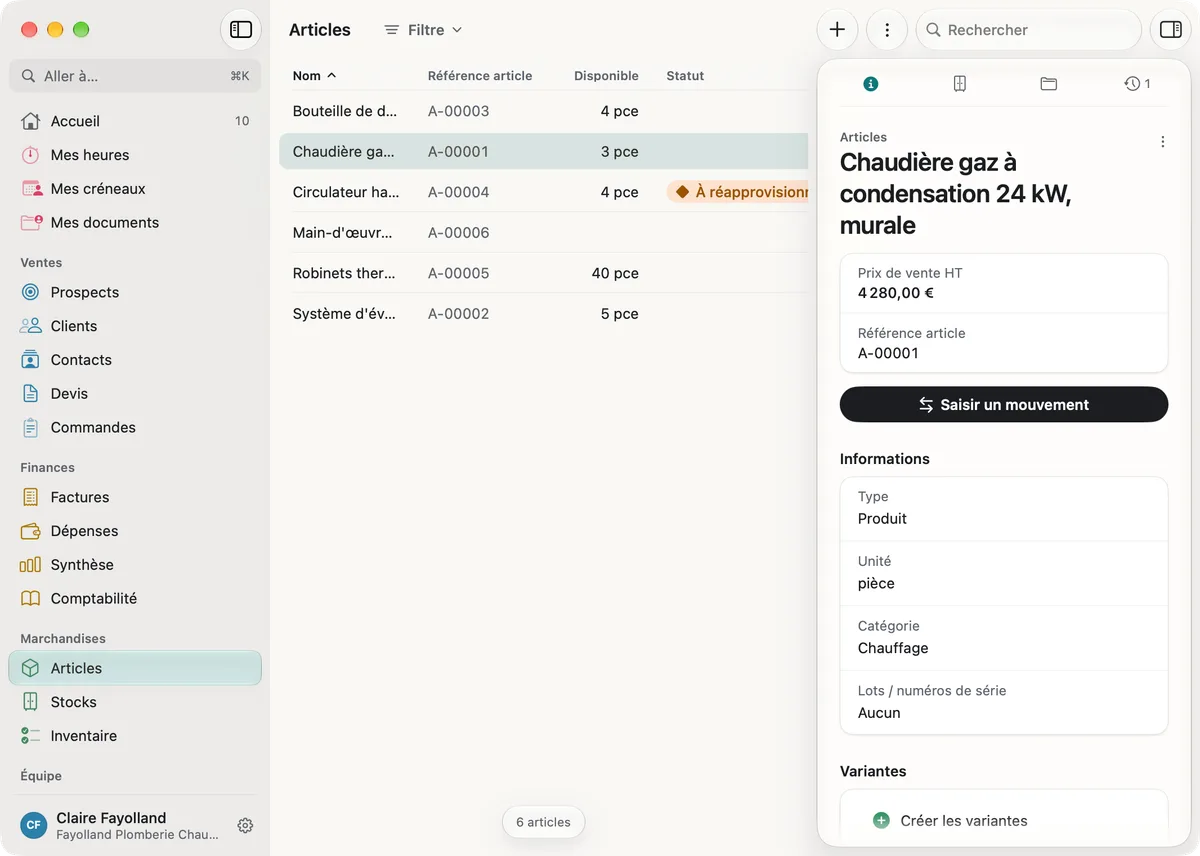Image resolution: width=1200 pixels, height=856 pixels.
Task: Click the Type Produit field
Action: click(x=1004, y=509)
